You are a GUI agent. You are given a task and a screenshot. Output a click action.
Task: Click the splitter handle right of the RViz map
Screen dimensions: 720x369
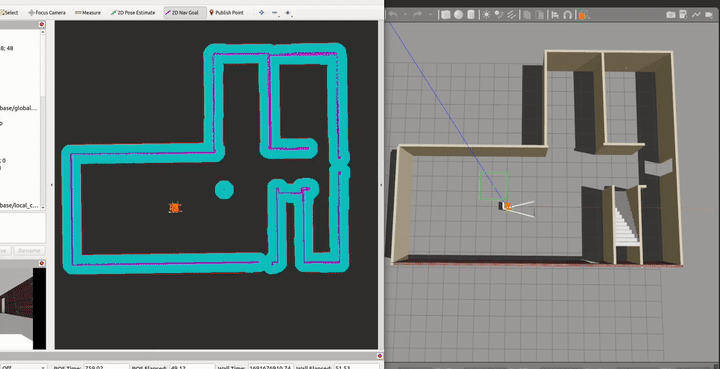381,184
